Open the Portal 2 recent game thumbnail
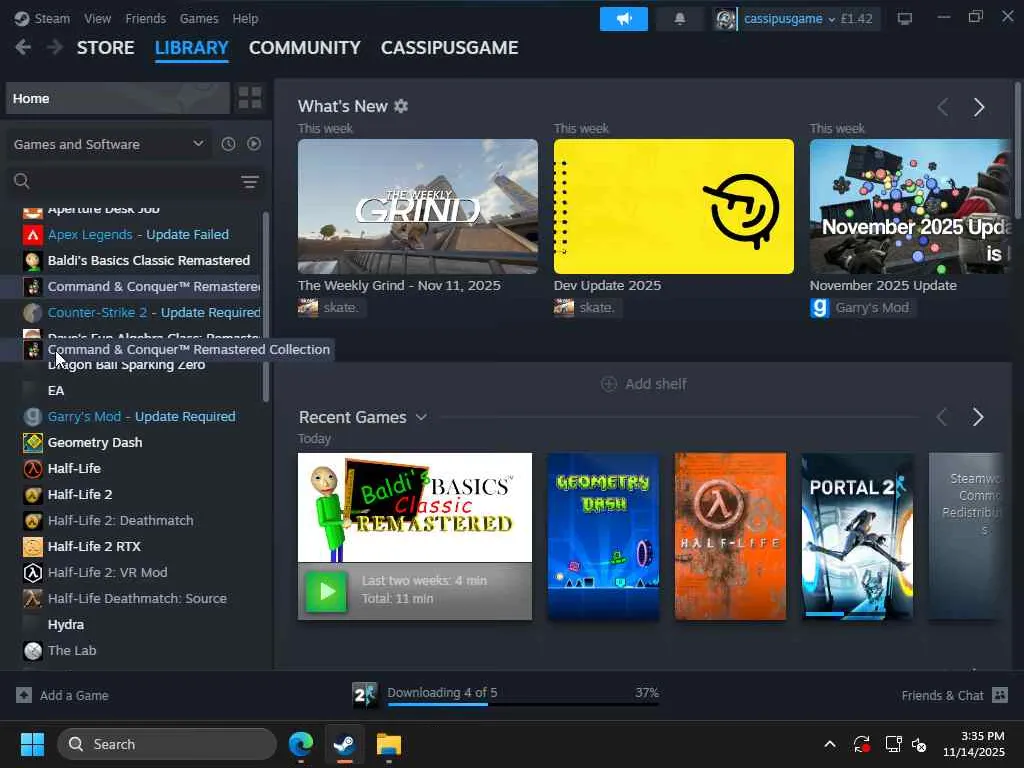The width and height of the screenshot is (1024, 768). coord(857,537)
